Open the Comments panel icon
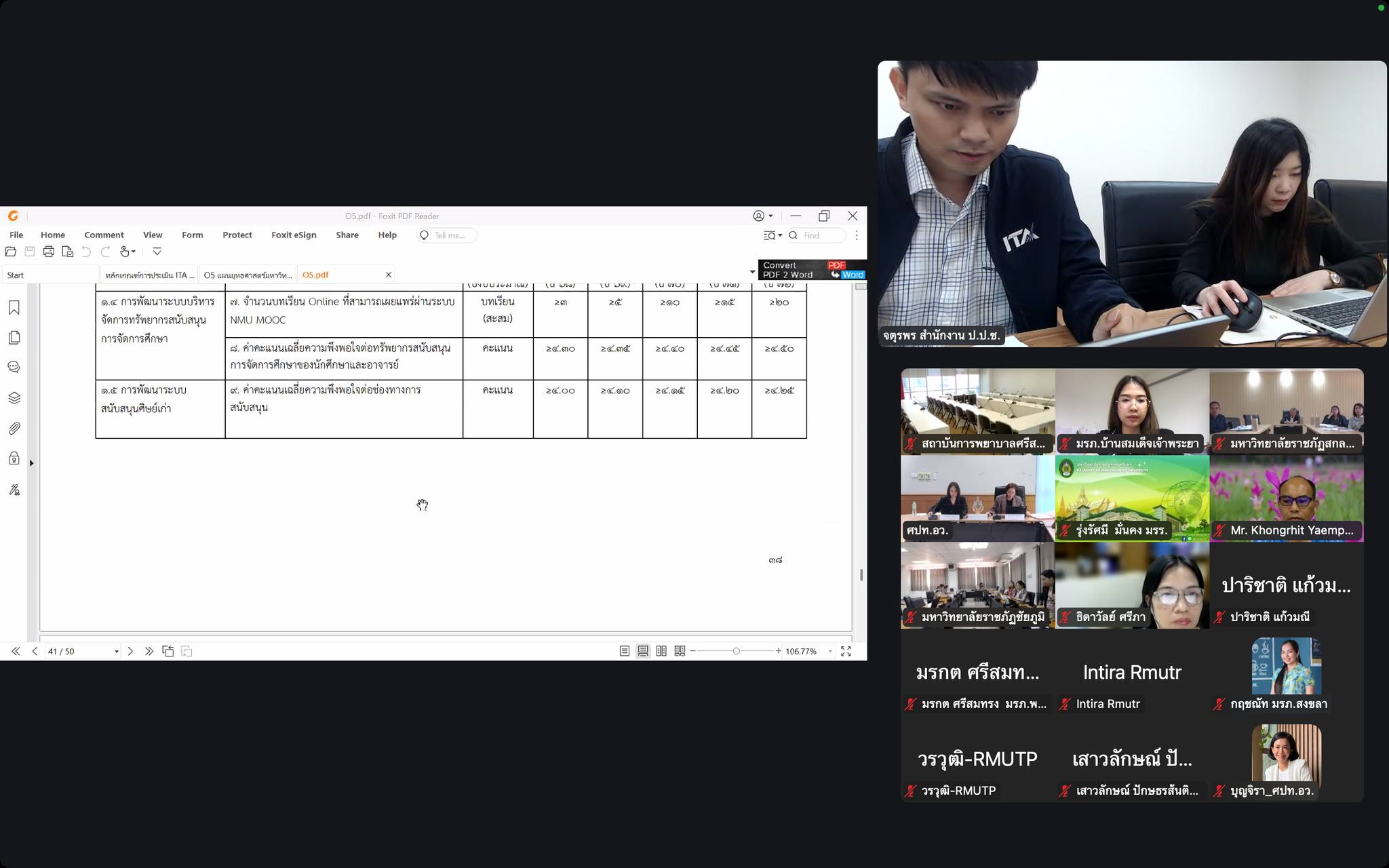 (x=14, y=367)
